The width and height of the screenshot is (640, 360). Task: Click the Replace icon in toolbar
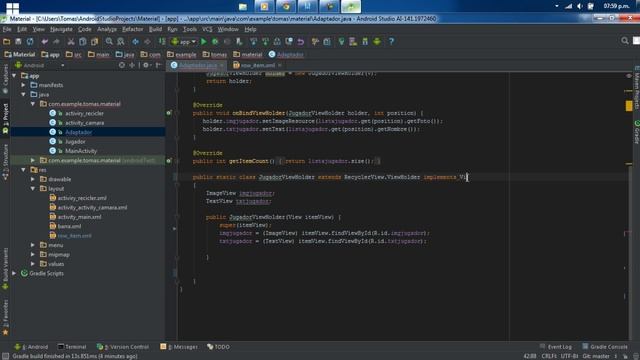[x=121, y=42]
